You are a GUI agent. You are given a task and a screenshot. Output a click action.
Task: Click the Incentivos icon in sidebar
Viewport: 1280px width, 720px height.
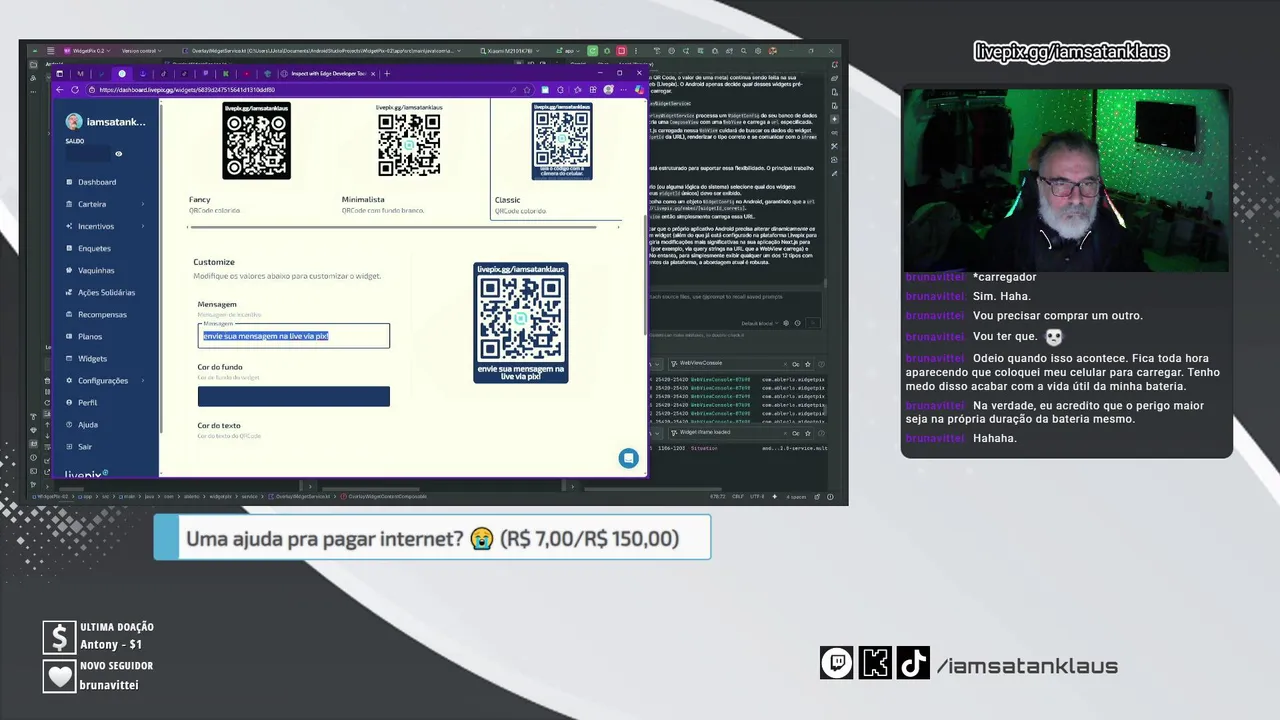click(x=69, y=226)
